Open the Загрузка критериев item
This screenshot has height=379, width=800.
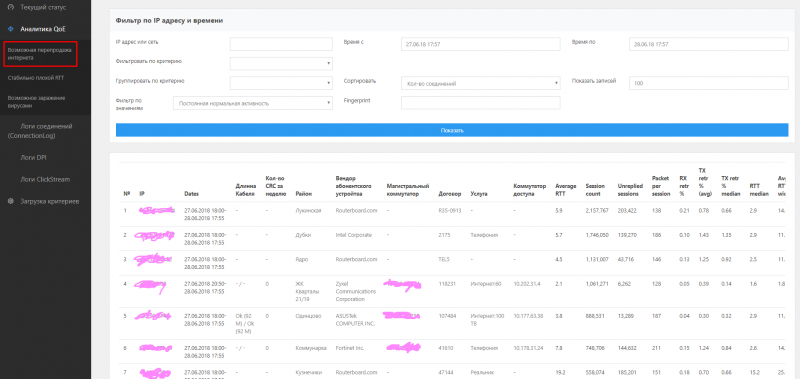pos(50,201)
